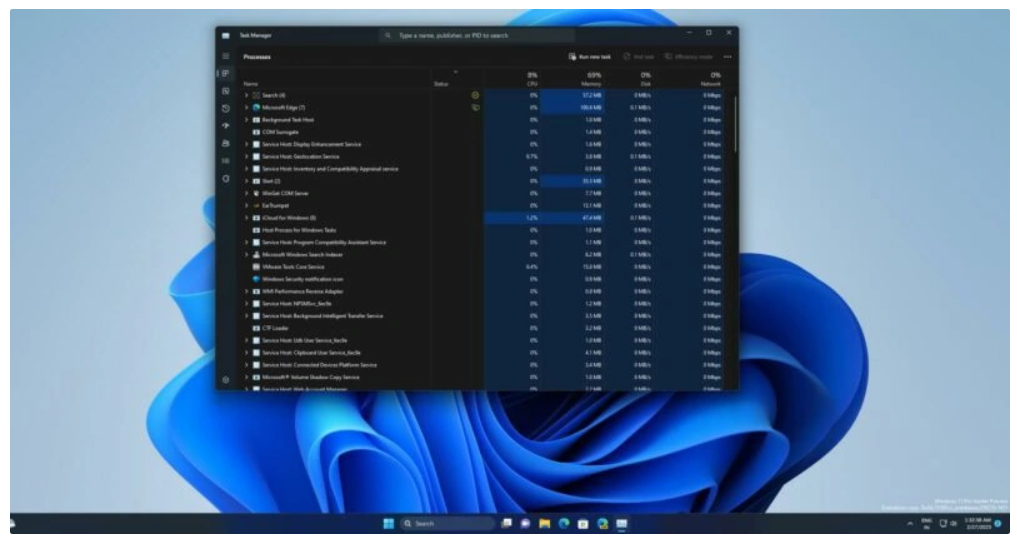
Task: Open the more options ellipsis in toolbar
Action: pos(728,57)
